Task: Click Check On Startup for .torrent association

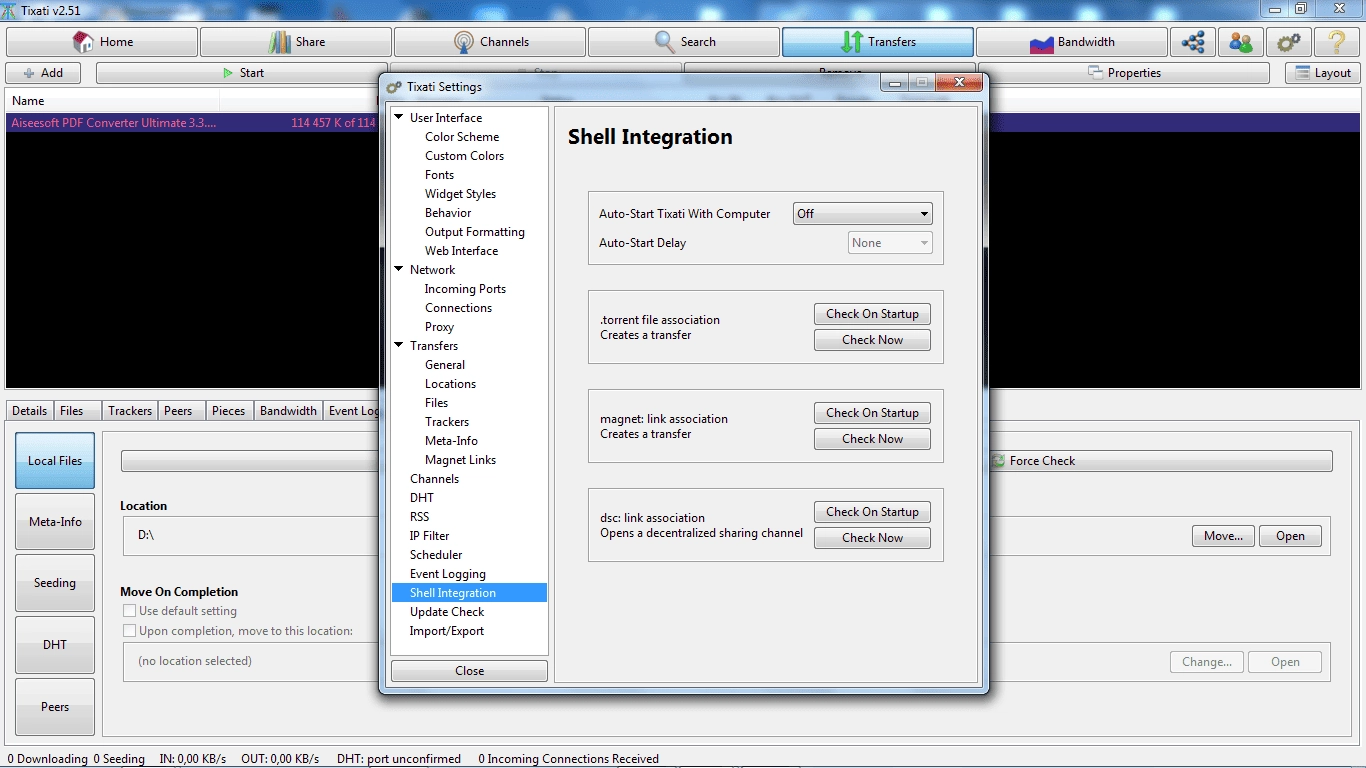Action: click(872, 314)
